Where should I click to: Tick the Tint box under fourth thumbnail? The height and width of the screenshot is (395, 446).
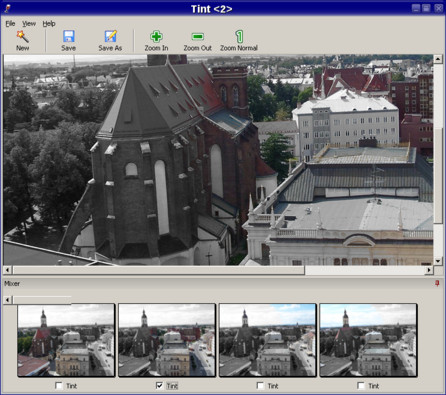(361, 386)
